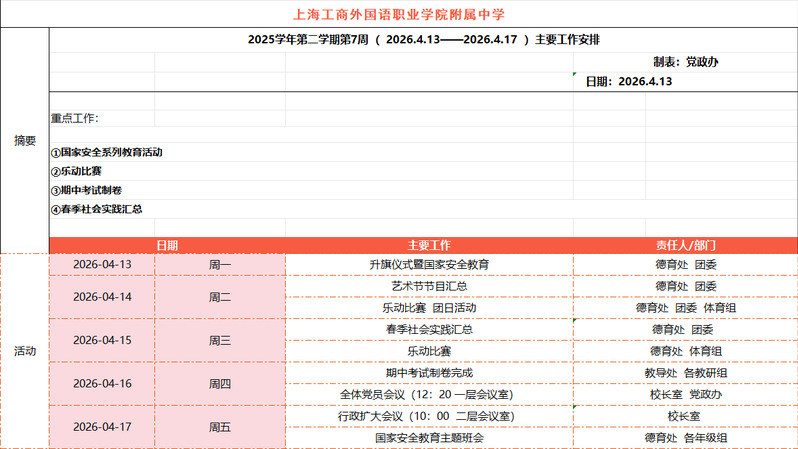Select the school name title cell
This screenshot has height=449, width=798.
tap(399, 14)
